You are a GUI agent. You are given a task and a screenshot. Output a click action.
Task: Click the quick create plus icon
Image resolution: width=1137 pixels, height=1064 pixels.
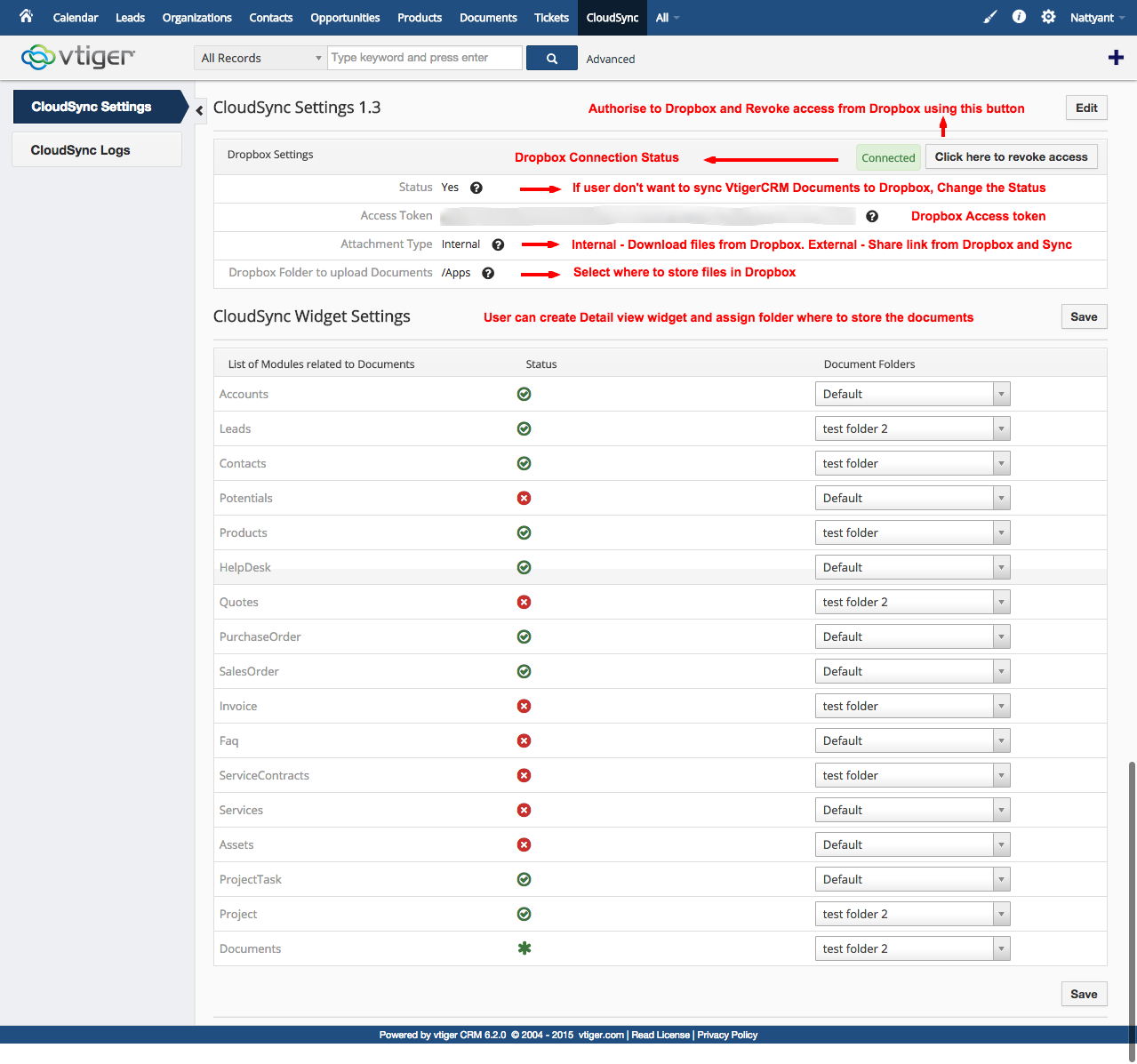coord(1117,58)
